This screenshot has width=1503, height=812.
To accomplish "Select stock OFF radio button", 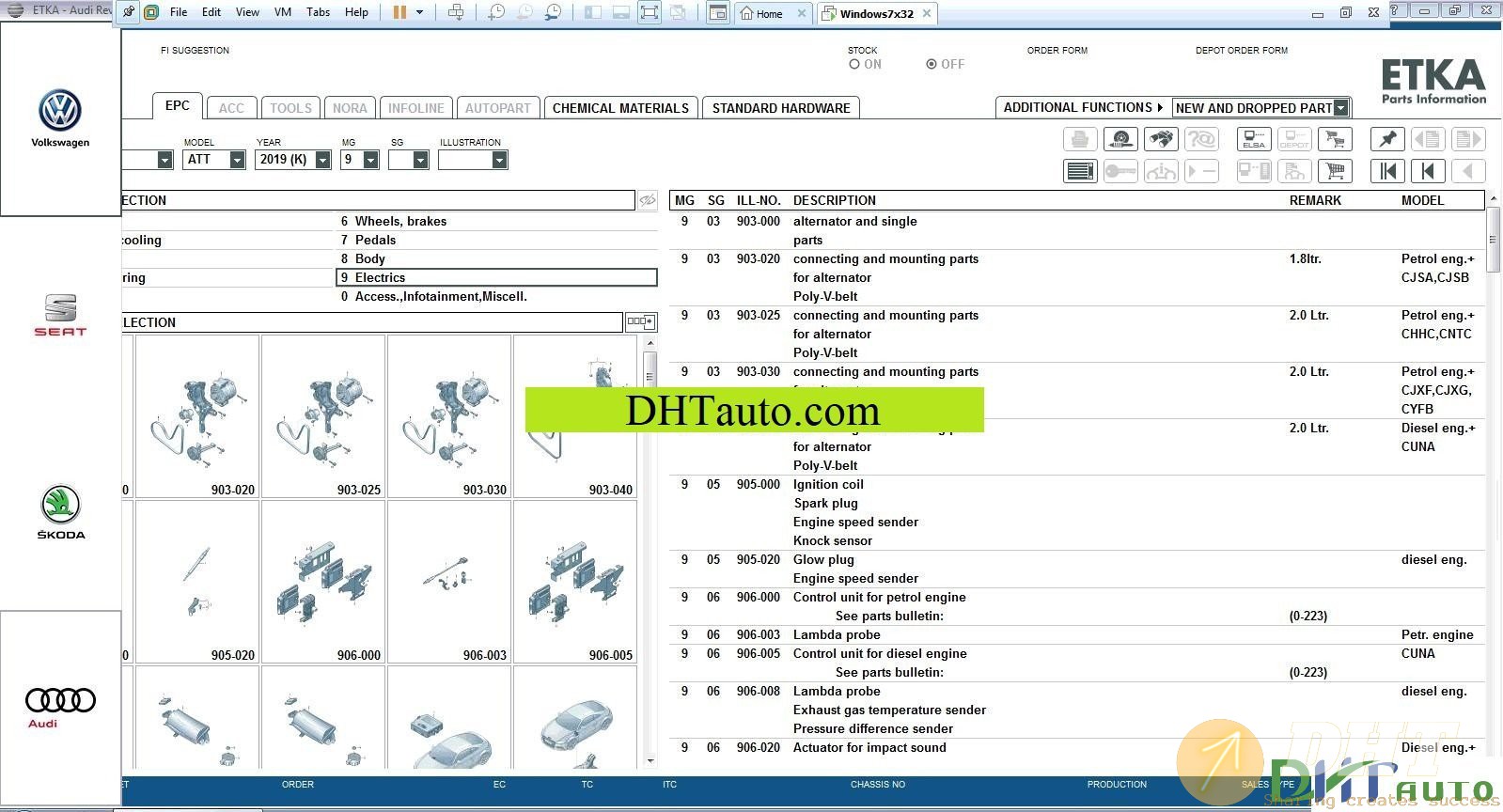I will coord(932,64).
